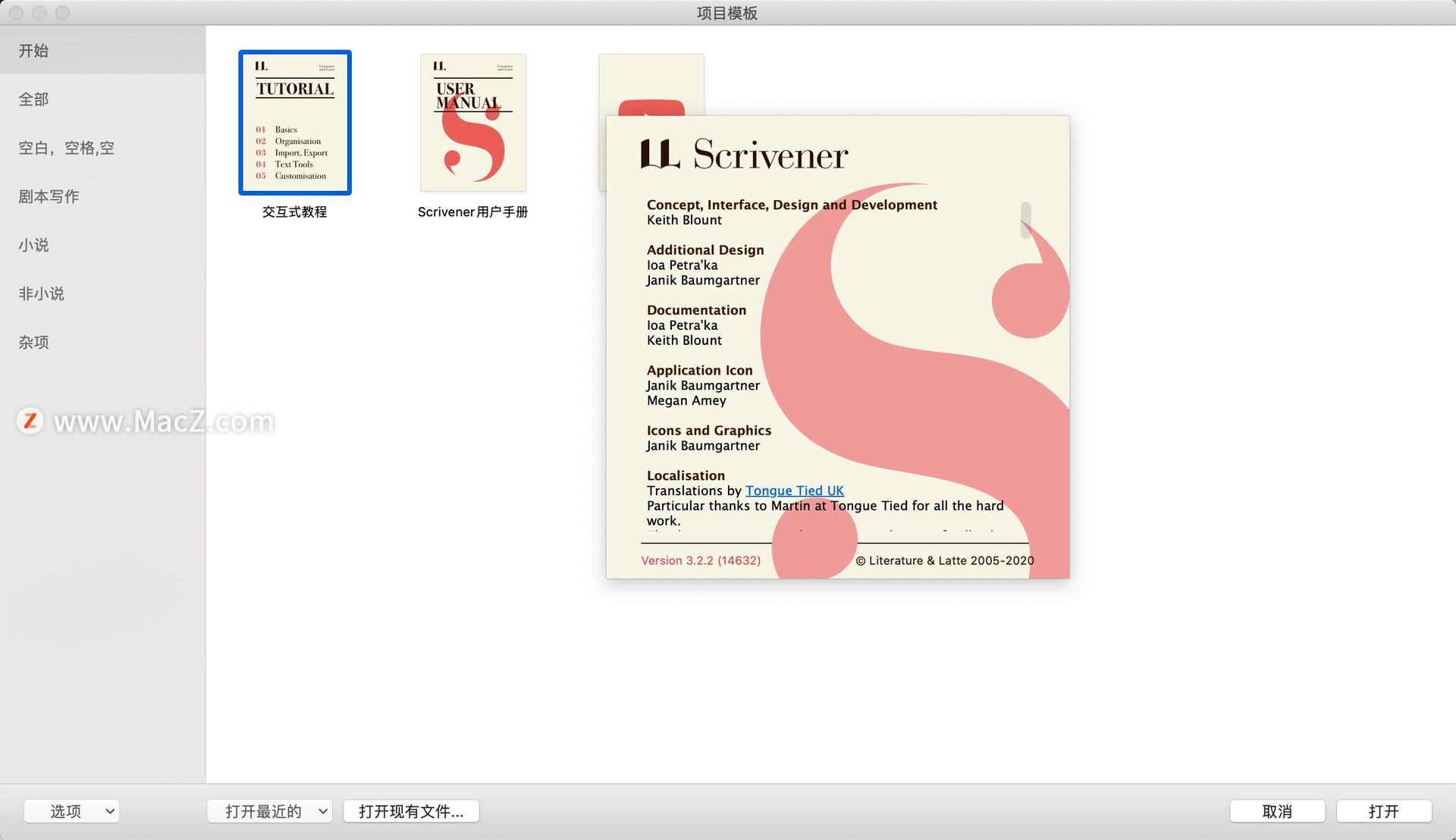Click the Application Icon heading

pyautogui.click(x=699, y=370)
